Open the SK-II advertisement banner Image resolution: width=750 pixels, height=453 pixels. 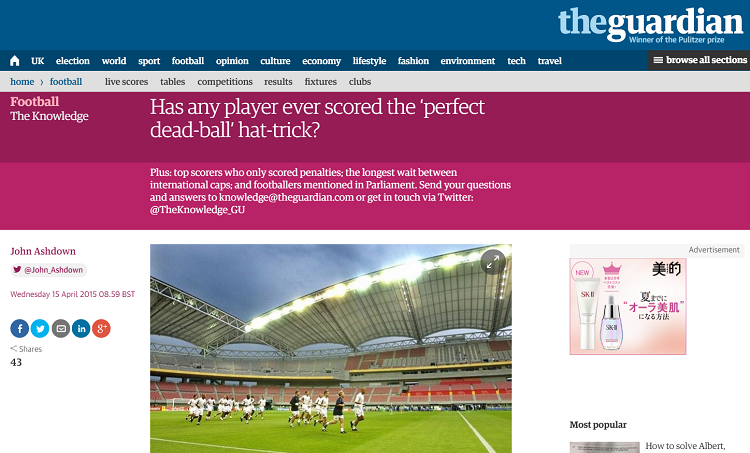click(x=628, y=307)
